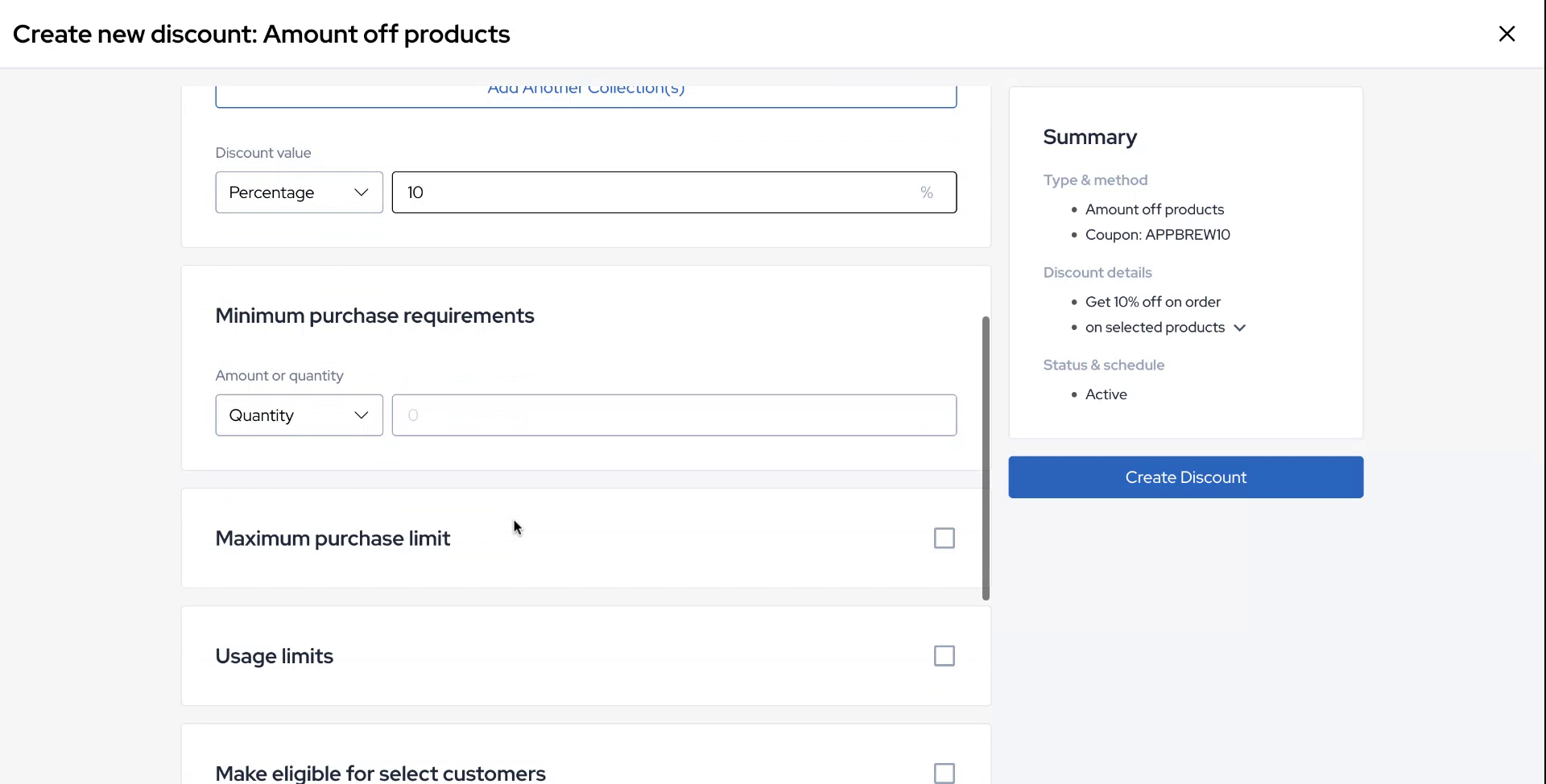Click the Amount or quantity label
The image size is (1546, 784).
[x=279, y=376]
